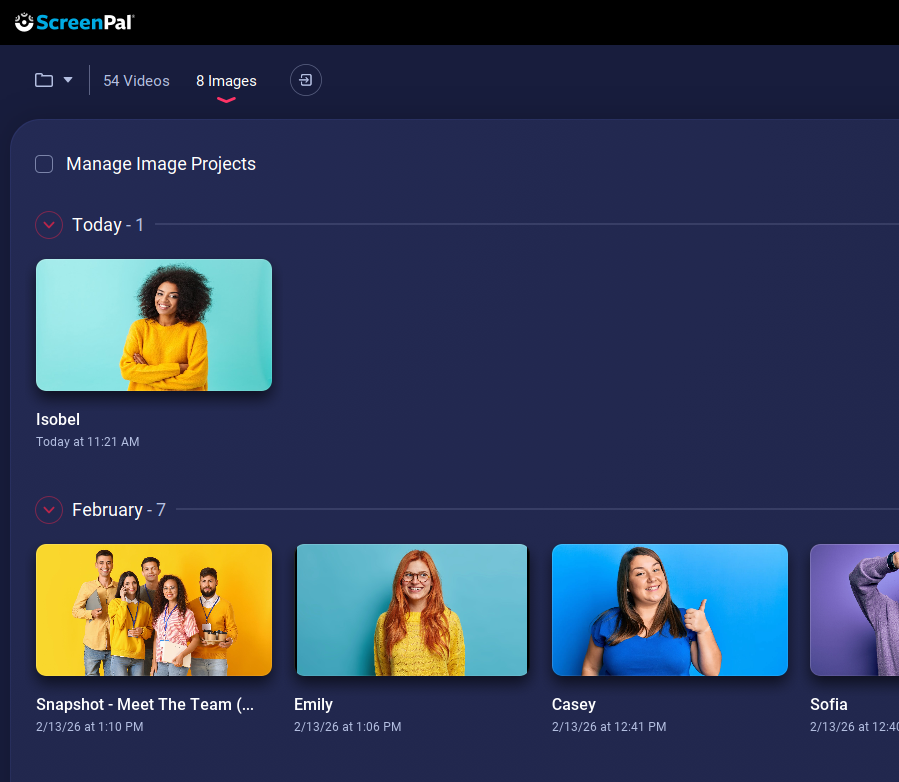This screenshot has width=899, height=782.
Task: Click the ScreenPal logo
Action: [75, 21]
